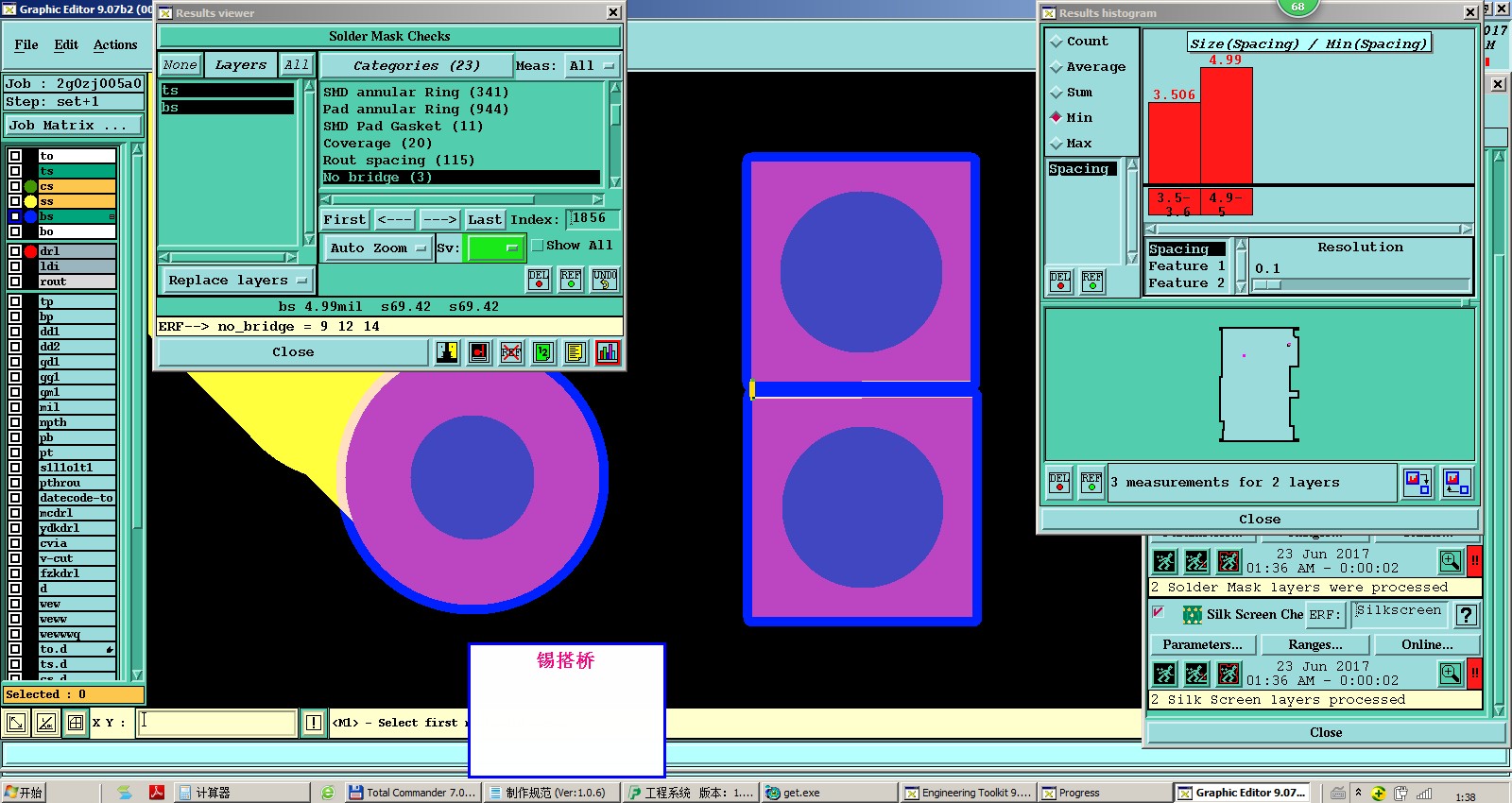Screen dimensions: 1512x803
Task: Select the 'Layers' filter tab
Action: [x=241, y=65]
